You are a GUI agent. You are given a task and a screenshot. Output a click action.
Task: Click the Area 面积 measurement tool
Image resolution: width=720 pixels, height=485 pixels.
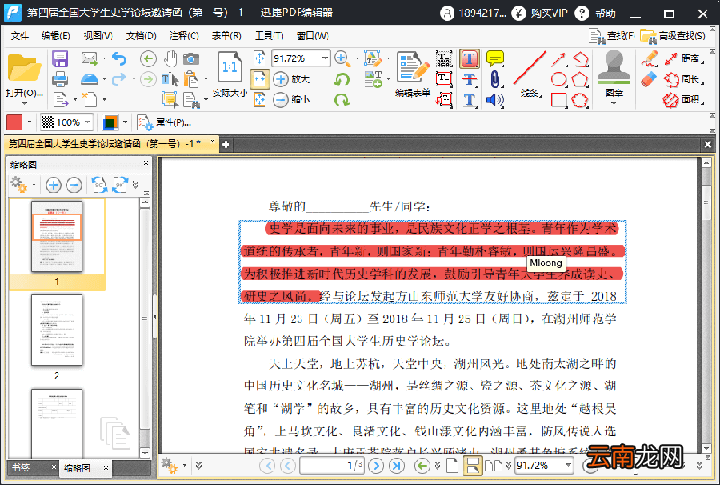[x=683, y=99]
